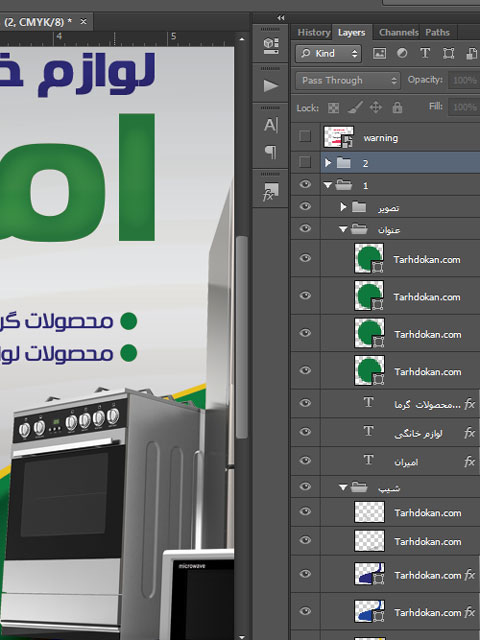
Task: Open the Paragraph panel icon
Action: [271, 152]
